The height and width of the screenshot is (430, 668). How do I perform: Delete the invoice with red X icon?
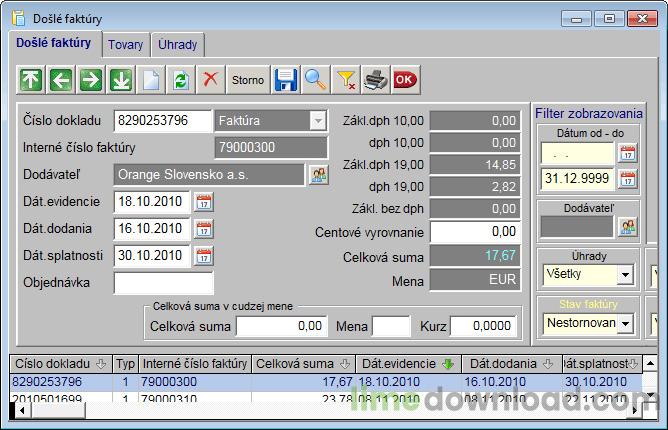(210, 79)
